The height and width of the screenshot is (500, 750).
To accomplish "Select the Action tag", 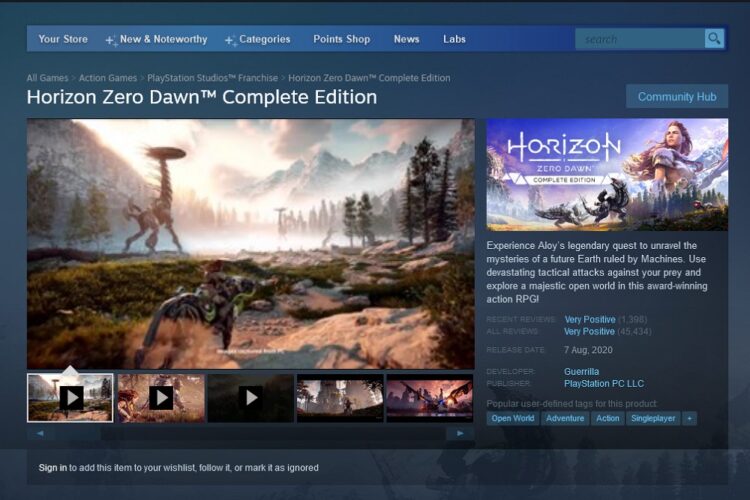I will point(607,419).
